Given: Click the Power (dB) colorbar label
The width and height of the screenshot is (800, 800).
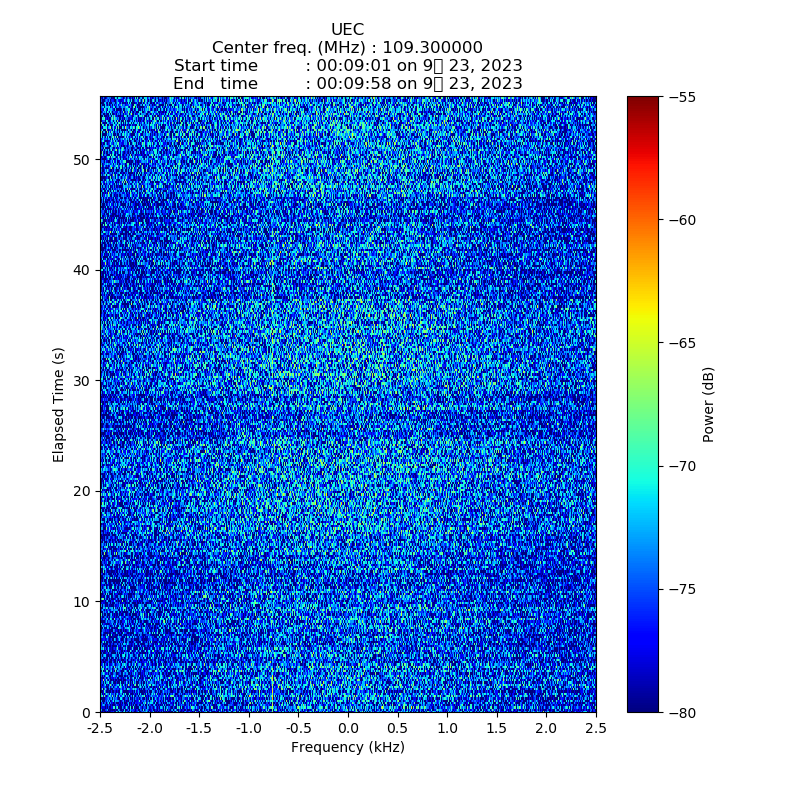Looking at the screenshot, I should click(708, 404).
